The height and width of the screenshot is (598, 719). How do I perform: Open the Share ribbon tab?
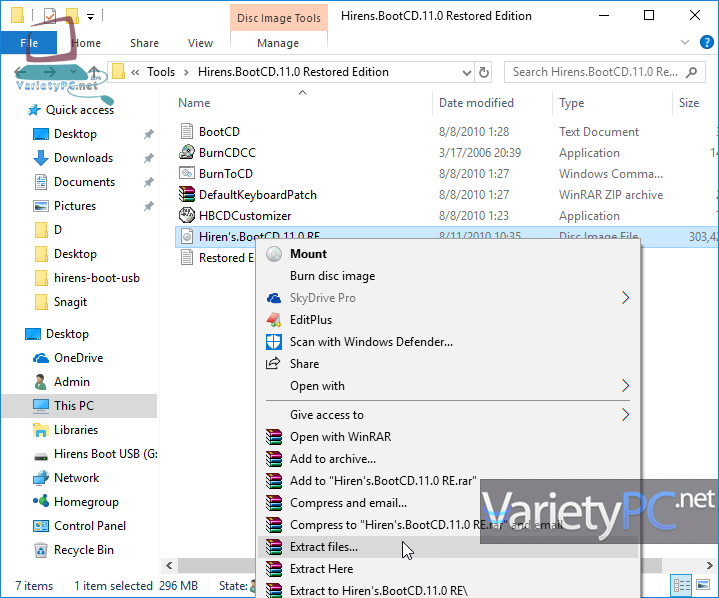(144, 43)
